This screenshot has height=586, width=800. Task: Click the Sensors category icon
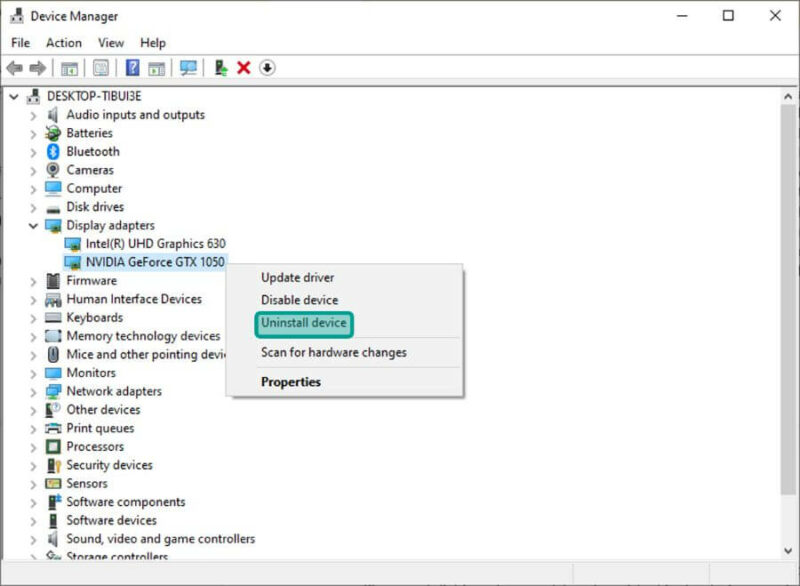[53, 483]
